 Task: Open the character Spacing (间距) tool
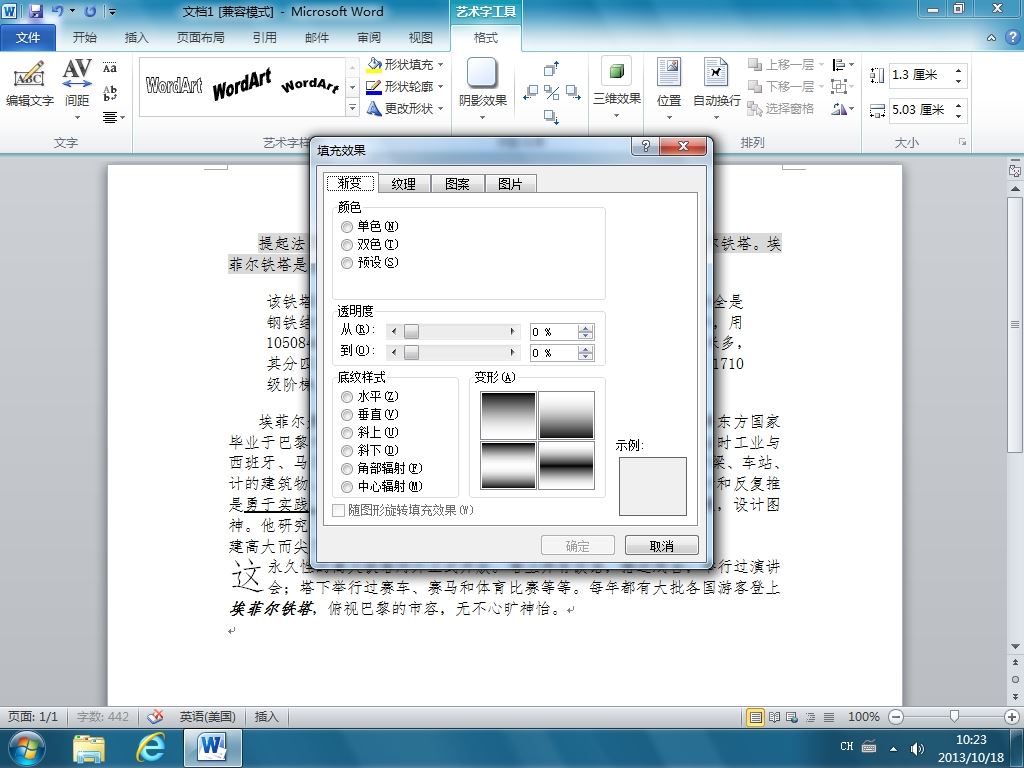pyautogui.click(x=77, y=89)
